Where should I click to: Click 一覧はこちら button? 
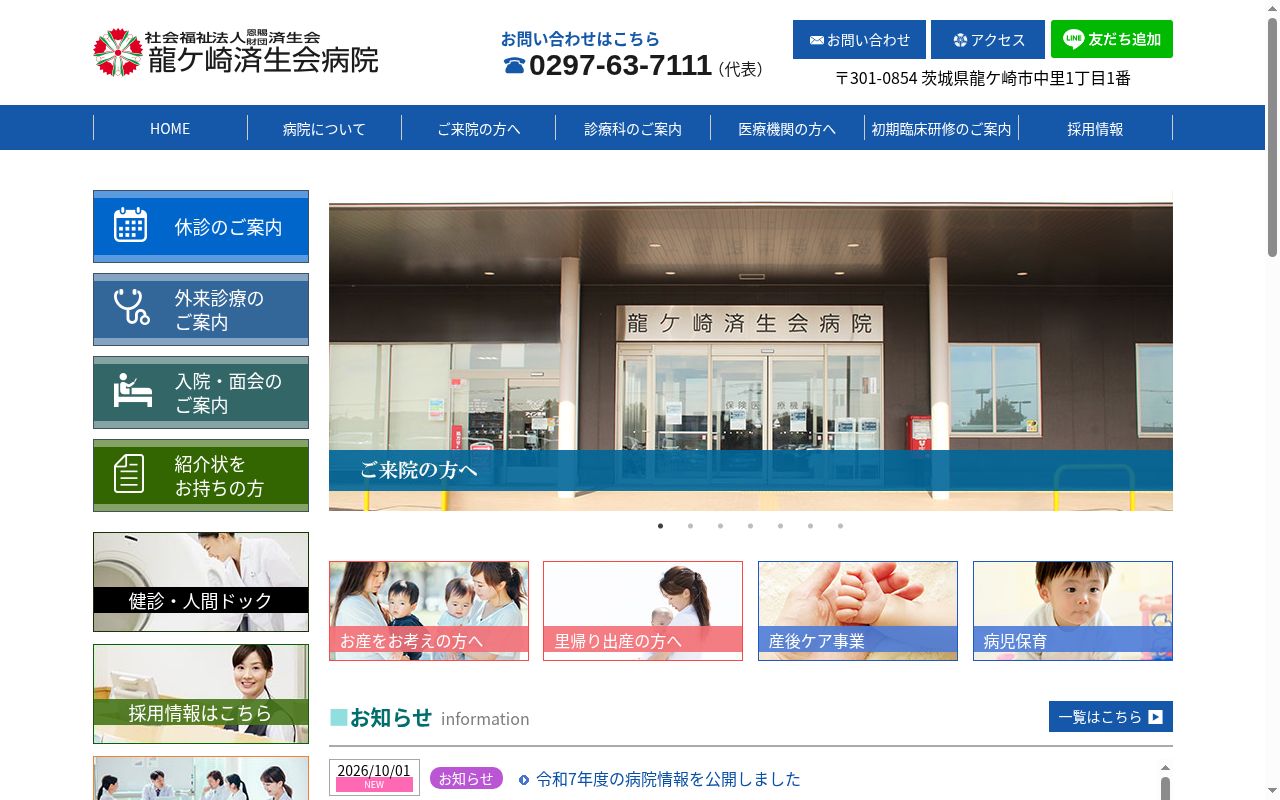[1111, 717]
